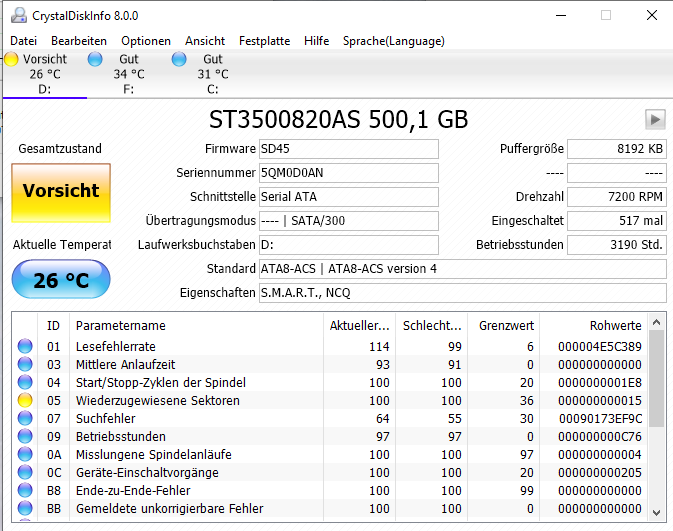Click the Misslungene Spindelanläufe parameter name
This screenshot has width=673, height=531.
pyautogui.click(x=154, y=455)
